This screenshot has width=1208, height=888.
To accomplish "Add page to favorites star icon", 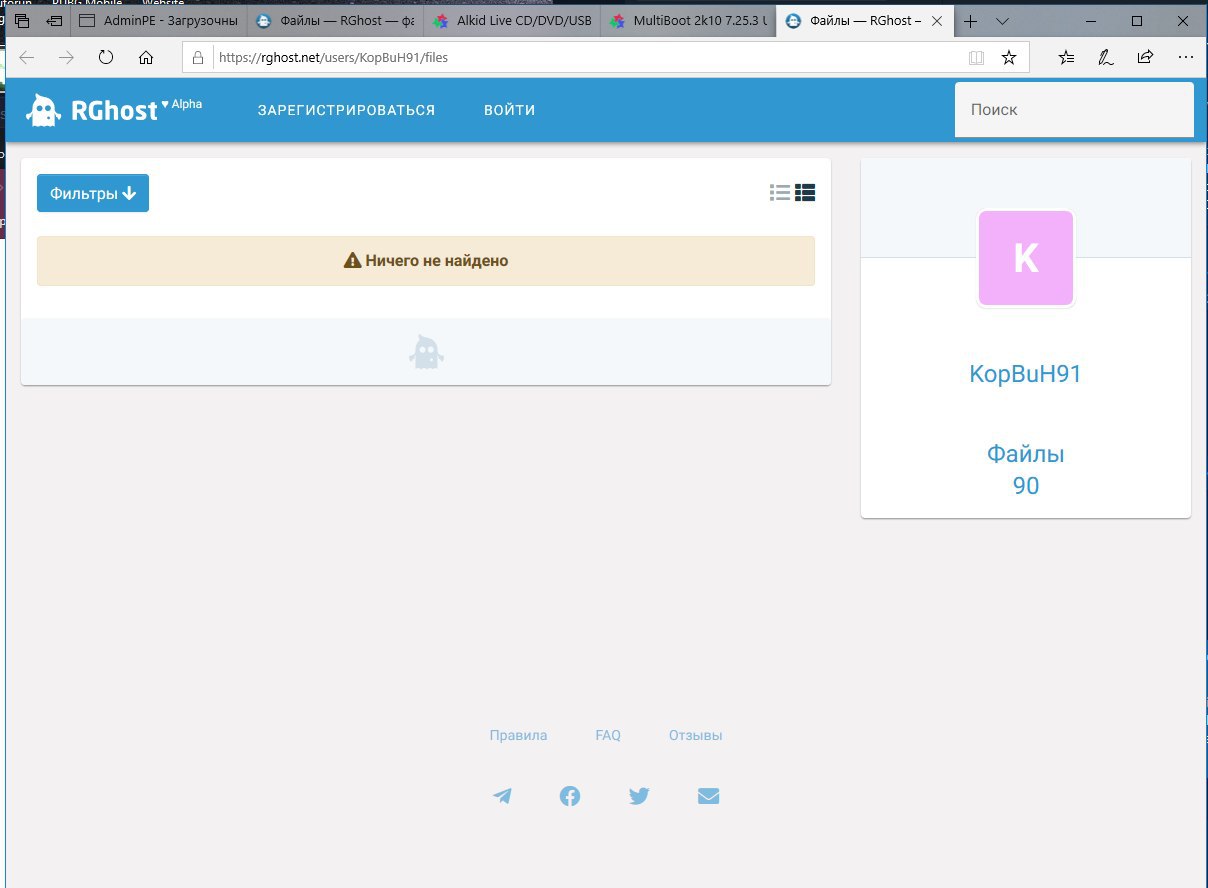I will [1009, 58].
